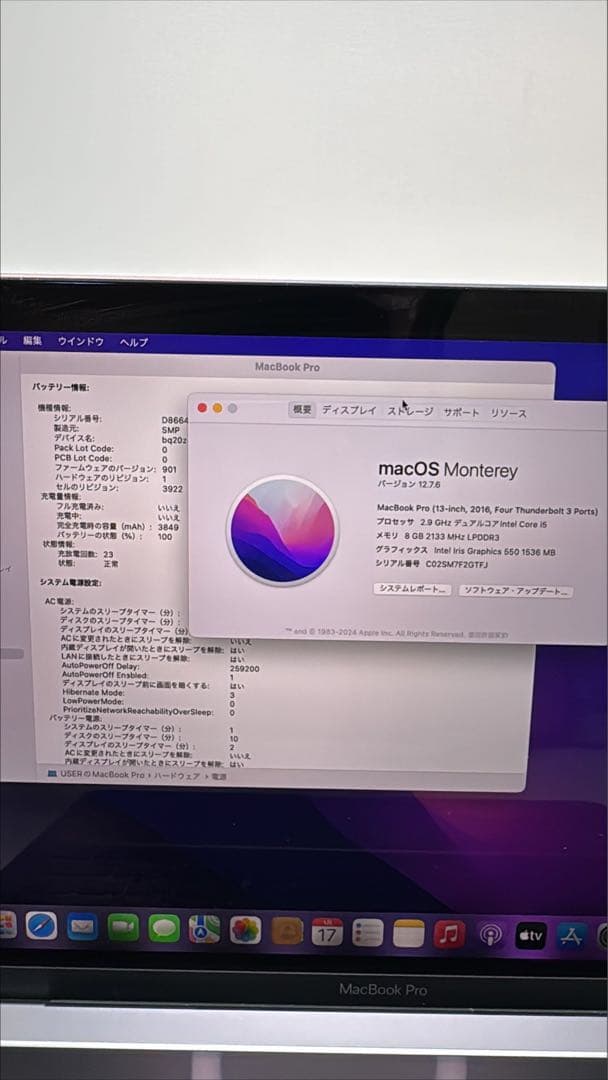Screen dimensions: 608x1080
Task: Open the ヘルプ menu
Action: point(134,342)
